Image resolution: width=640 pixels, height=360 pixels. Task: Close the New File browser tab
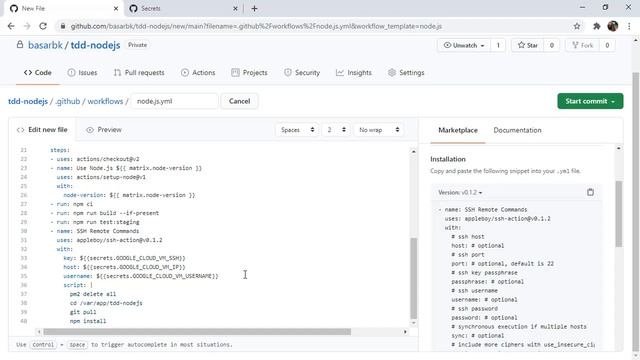click(116, 8)
